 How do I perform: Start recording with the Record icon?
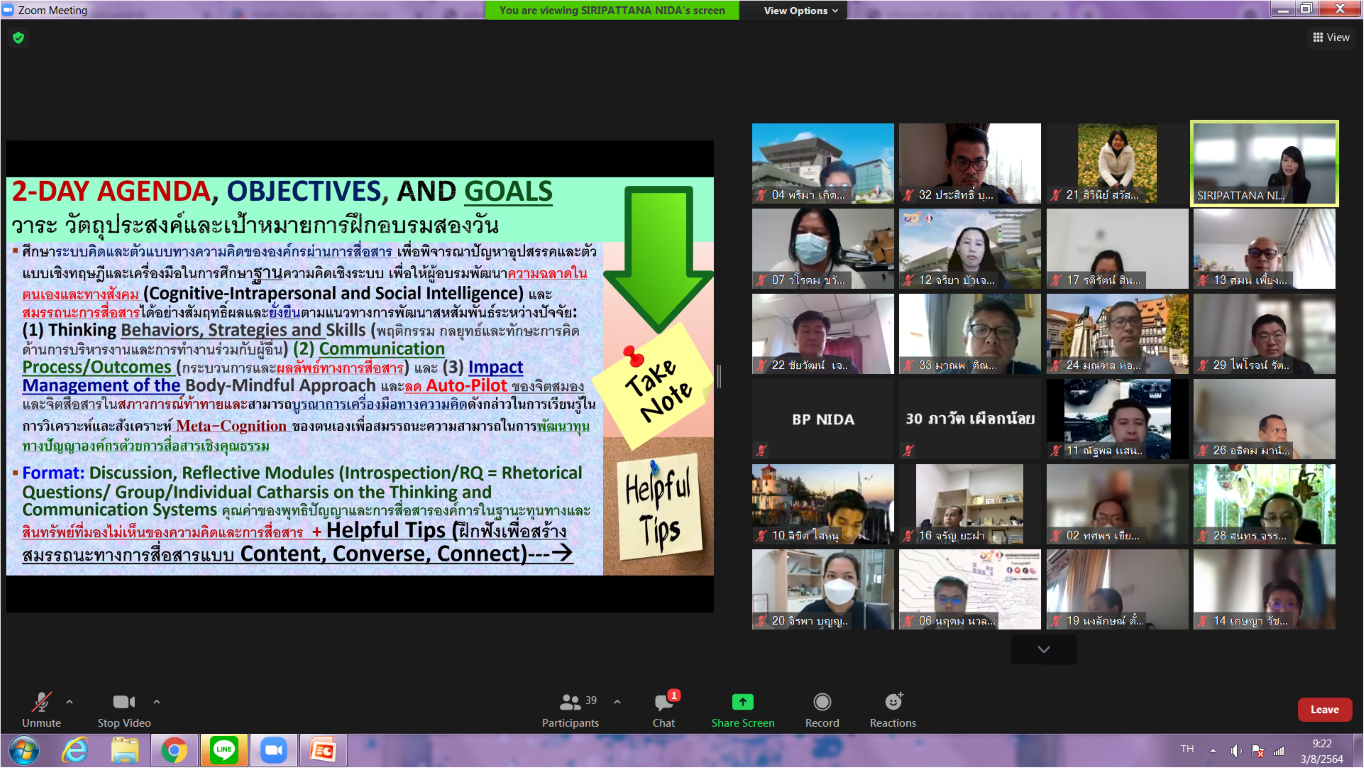point(822,703)
